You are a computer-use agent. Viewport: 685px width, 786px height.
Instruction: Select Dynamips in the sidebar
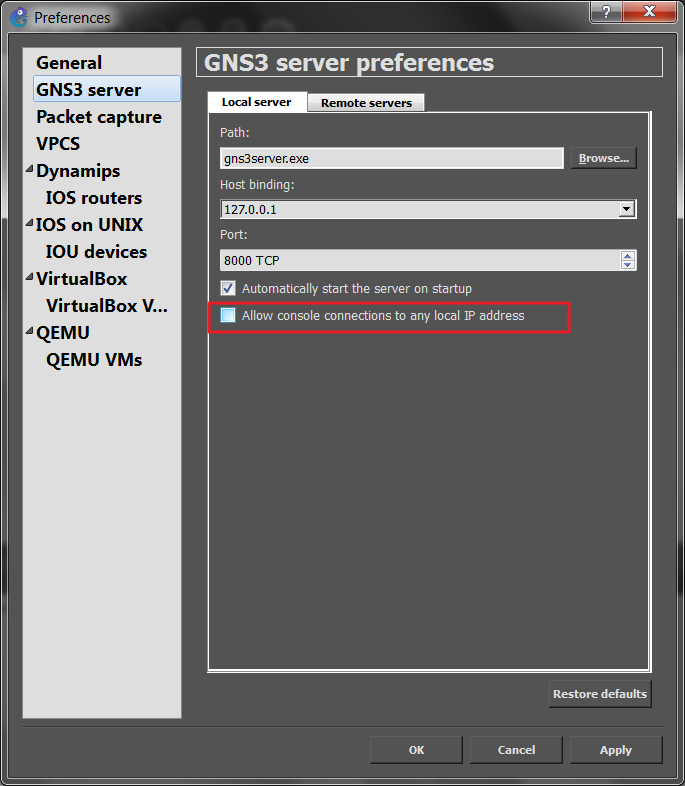pos(78,171)
